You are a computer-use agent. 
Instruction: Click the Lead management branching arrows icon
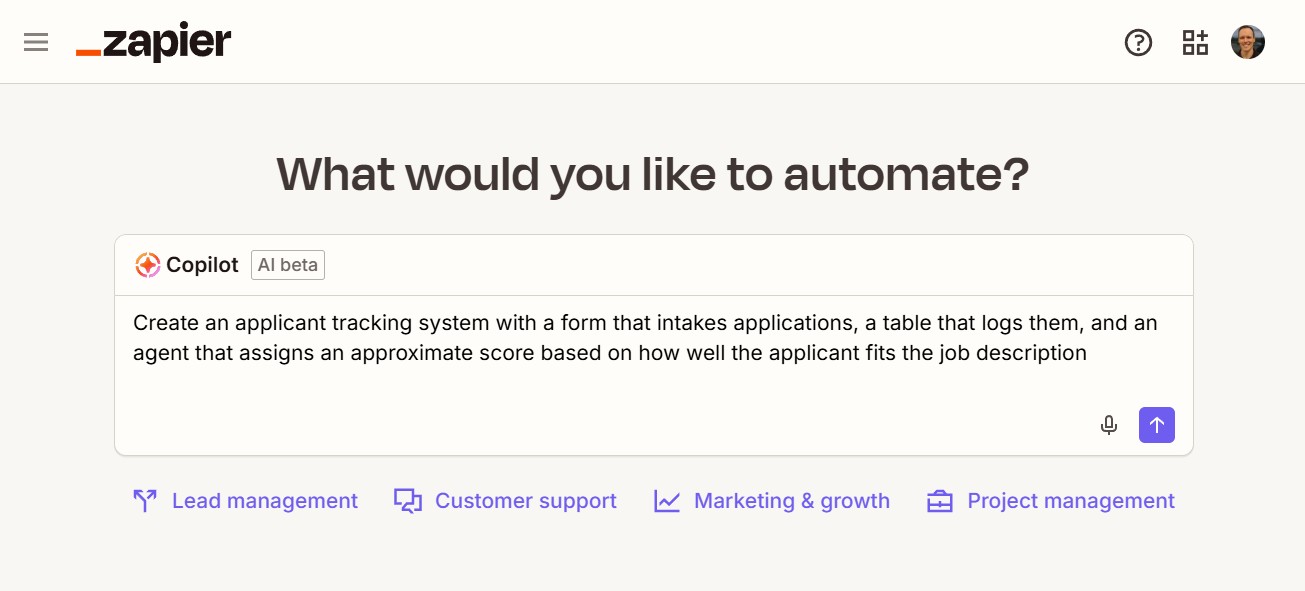145,500
